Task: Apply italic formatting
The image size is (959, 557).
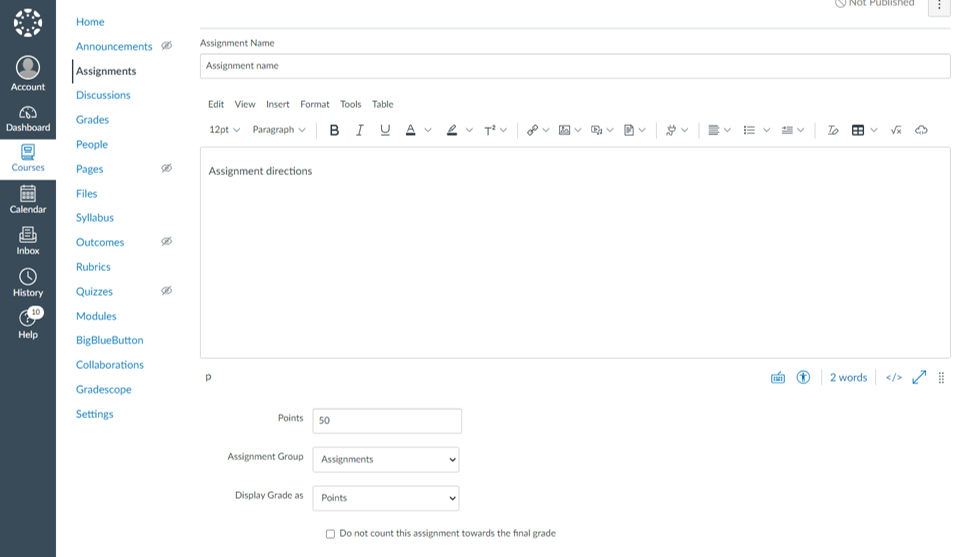Action: (360, 130)
